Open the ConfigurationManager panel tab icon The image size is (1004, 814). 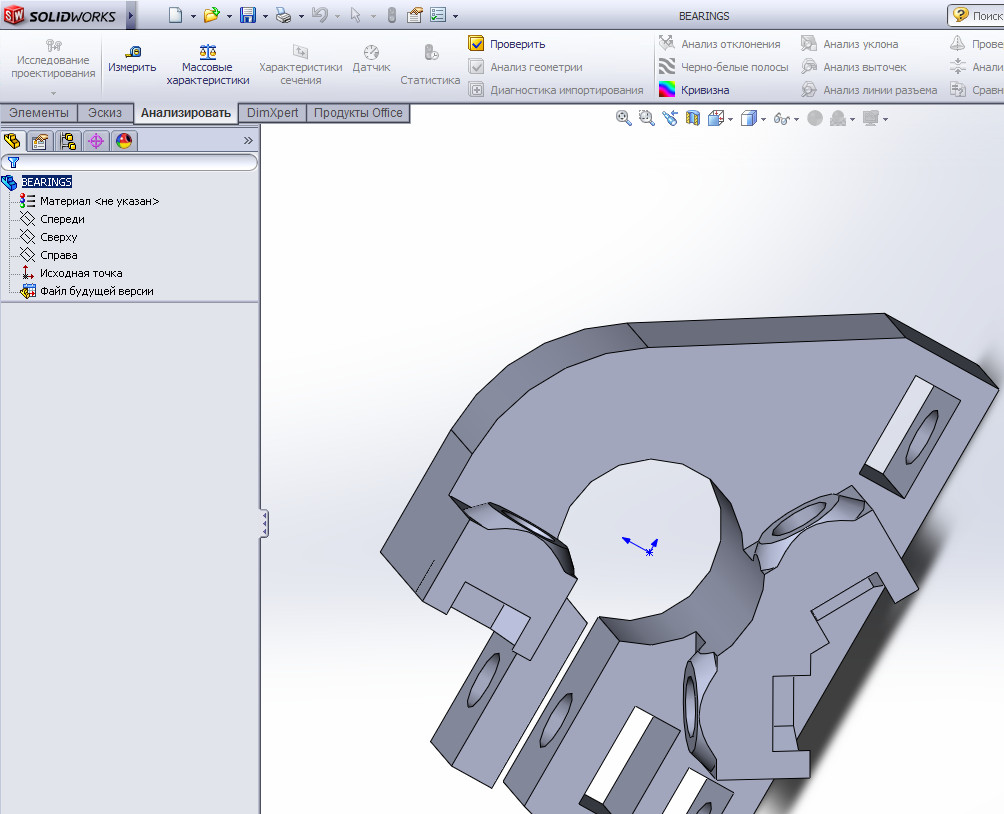click(68, 141)
